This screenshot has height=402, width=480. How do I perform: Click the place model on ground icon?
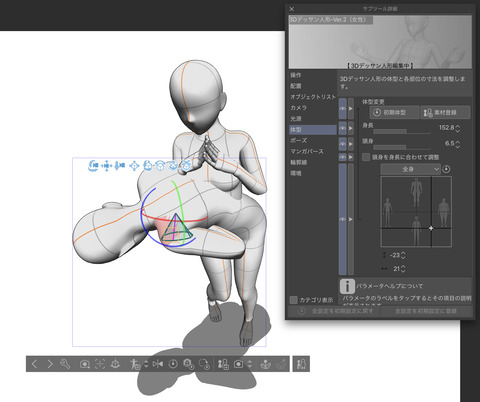click(x=115, y=364)
